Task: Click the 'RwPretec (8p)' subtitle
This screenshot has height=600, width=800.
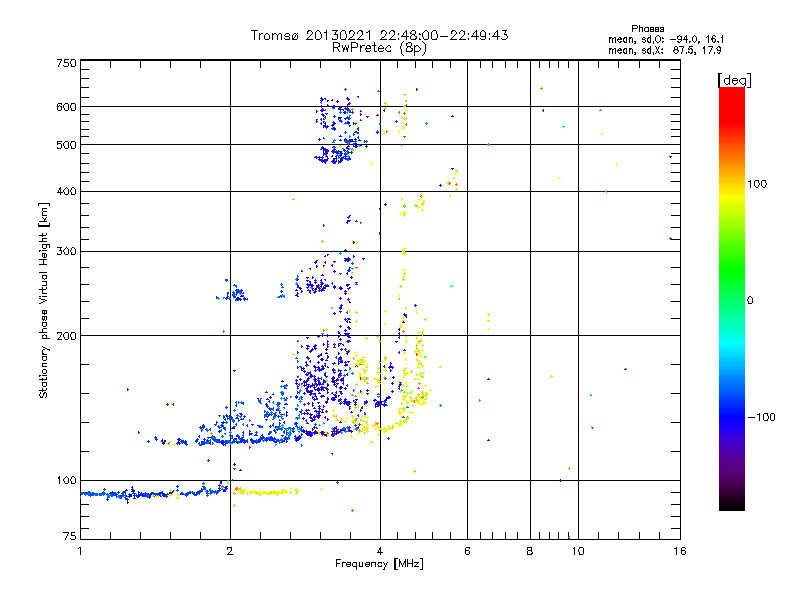Action: pyautogui.click(x=379, y=48)
